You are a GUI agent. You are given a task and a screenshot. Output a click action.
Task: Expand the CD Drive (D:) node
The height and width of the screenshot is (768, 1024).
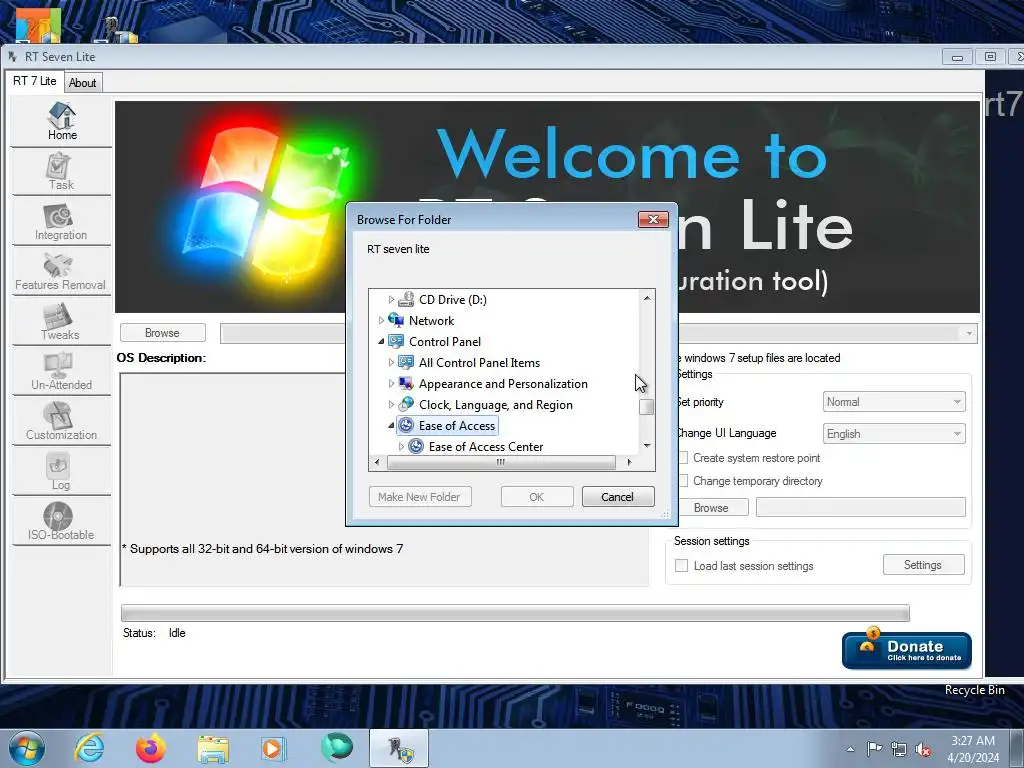tap(391, 300)
